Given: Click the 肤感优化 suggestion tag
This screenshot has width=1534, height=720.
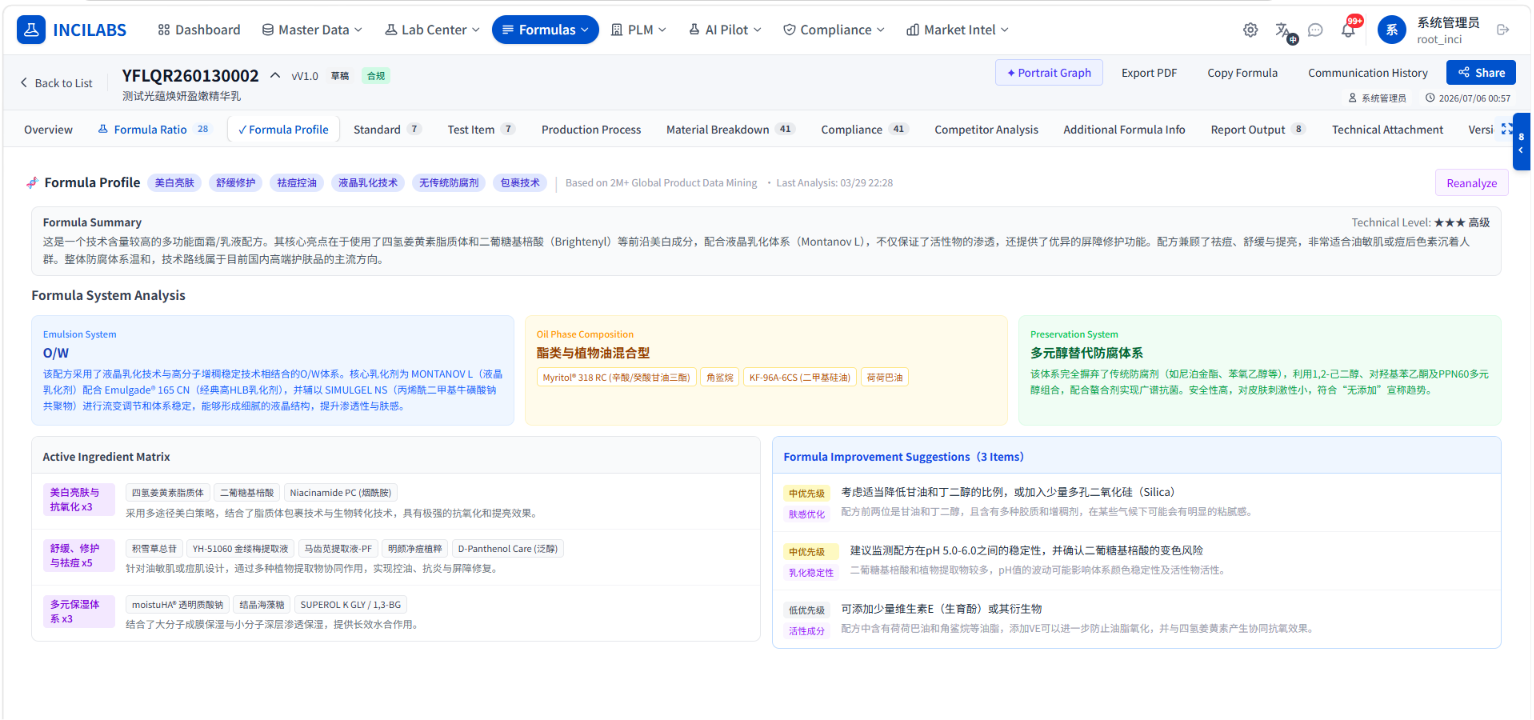Looking at the screenshot, I should 807,514.
